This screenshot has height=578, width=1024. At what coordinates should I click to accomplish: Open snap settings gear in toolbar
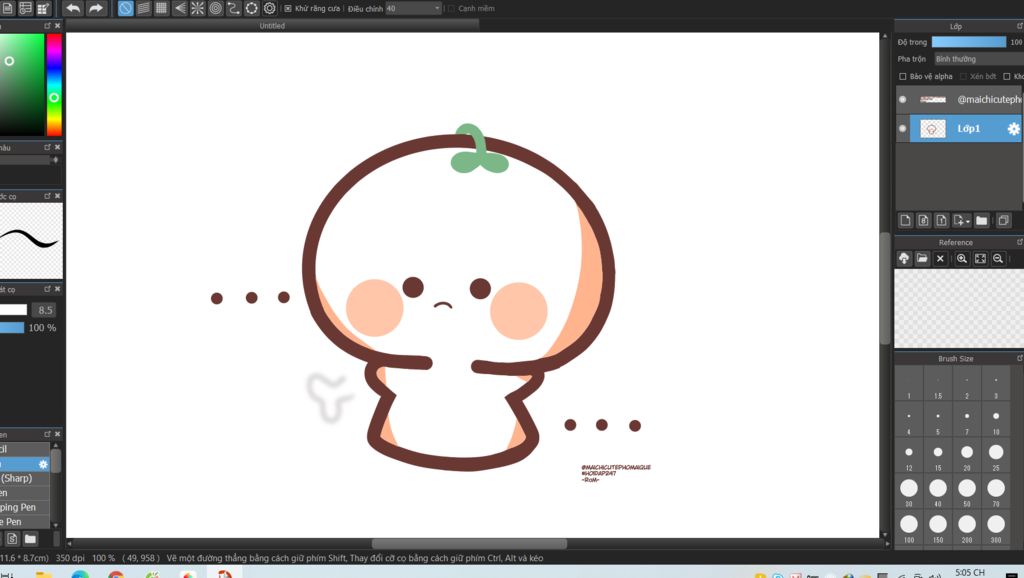click(269, 8)
